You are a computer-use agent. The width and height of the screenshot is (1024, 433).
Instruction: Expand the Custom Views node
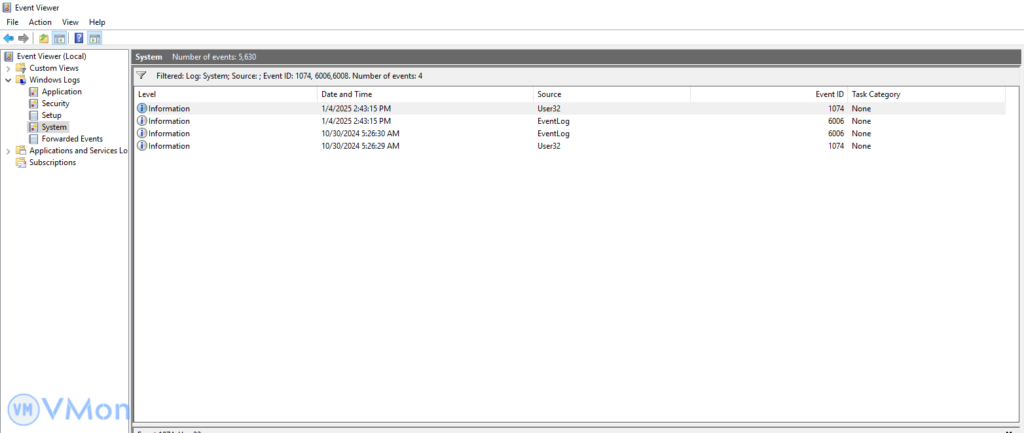(8, 68)
